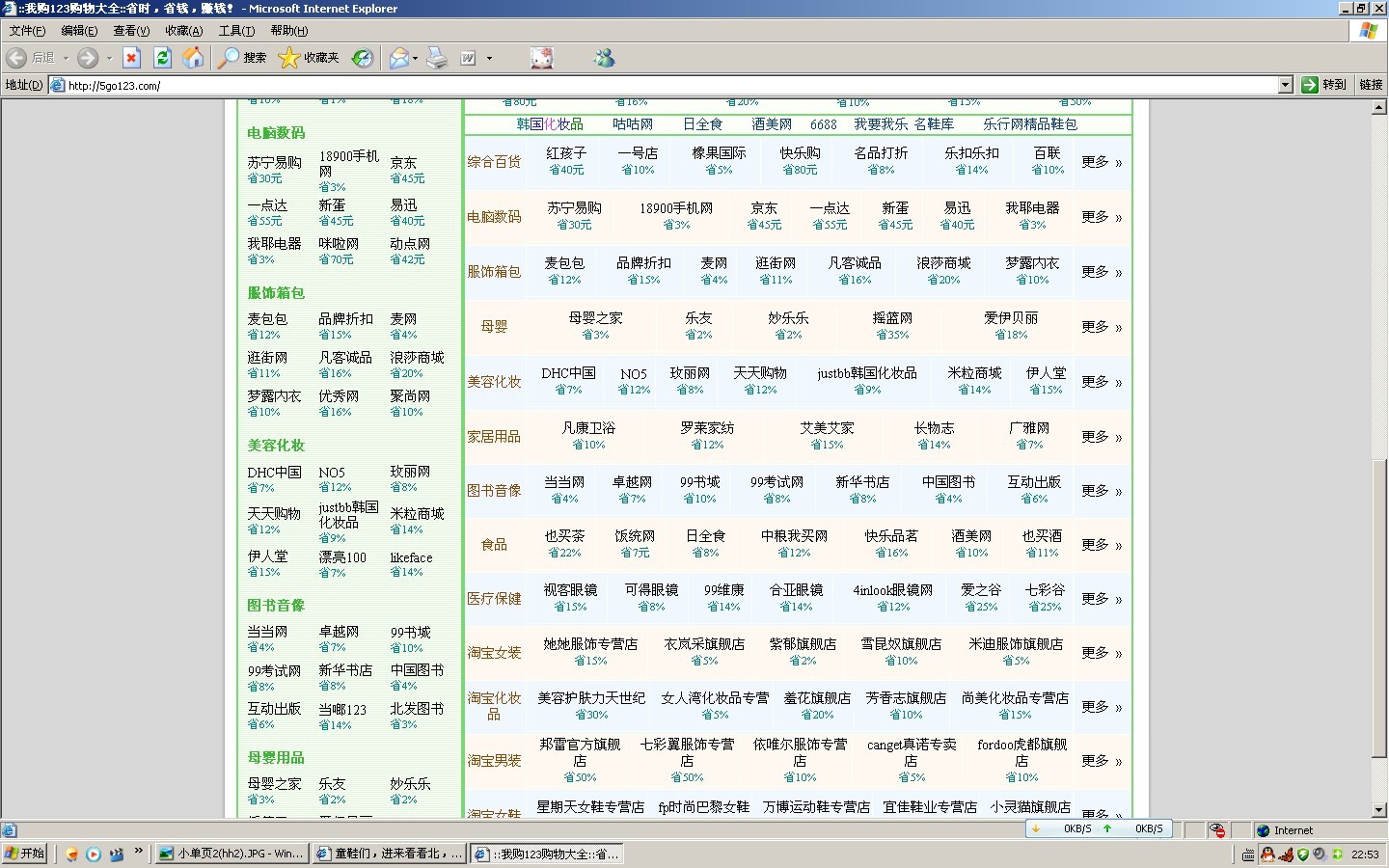1389x868 pixels.
Task: Click the 我购123购物大全 taskbar button
Action: [x=548, y=854]
